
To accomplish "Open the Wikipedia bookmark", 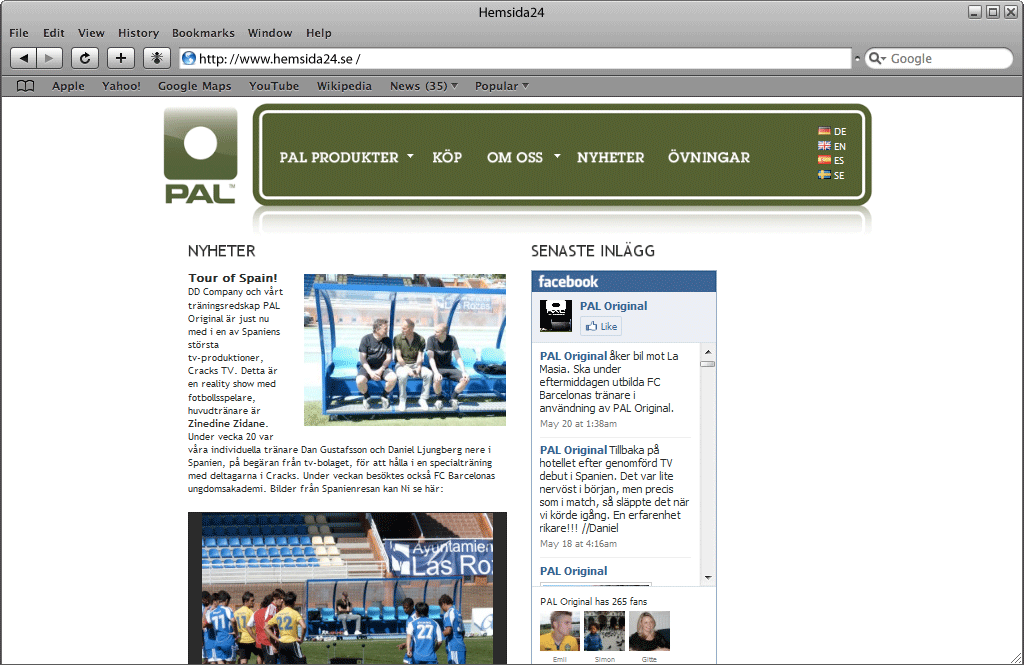I will coord(344,86).
